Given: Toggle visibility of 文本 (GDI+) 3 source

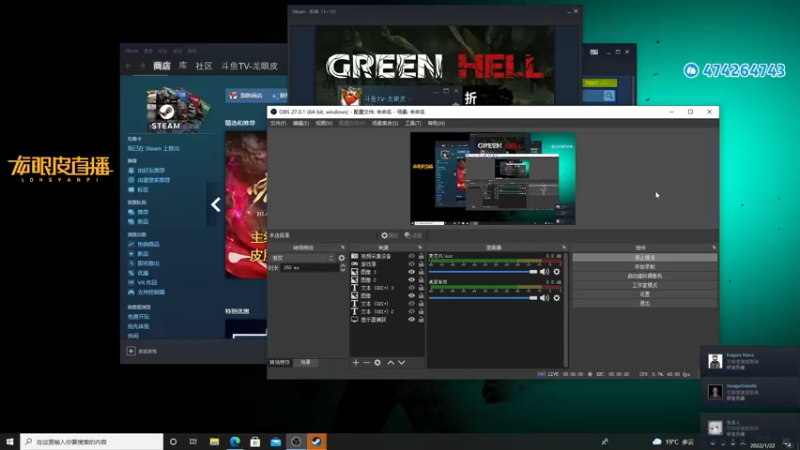Looking at the screenshot, I should 411,288.
